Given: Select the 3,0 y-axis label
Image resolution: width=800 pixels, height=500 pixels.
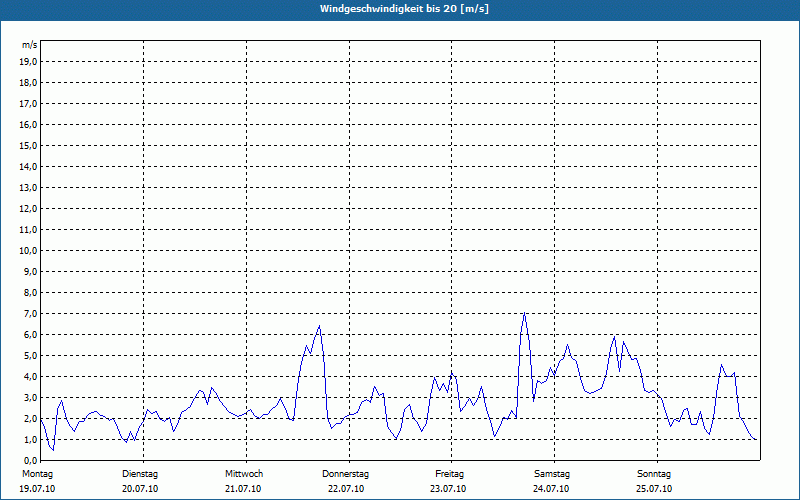Looking at the screenshot, I should 30,397.
